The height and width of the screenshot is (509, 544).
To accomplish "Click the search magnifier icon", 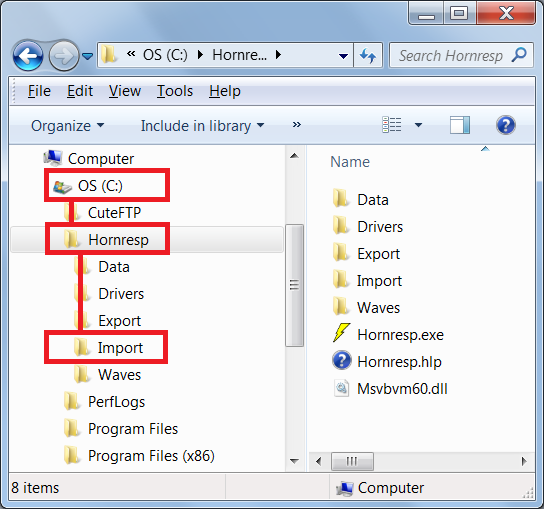I will coord(519,55).
